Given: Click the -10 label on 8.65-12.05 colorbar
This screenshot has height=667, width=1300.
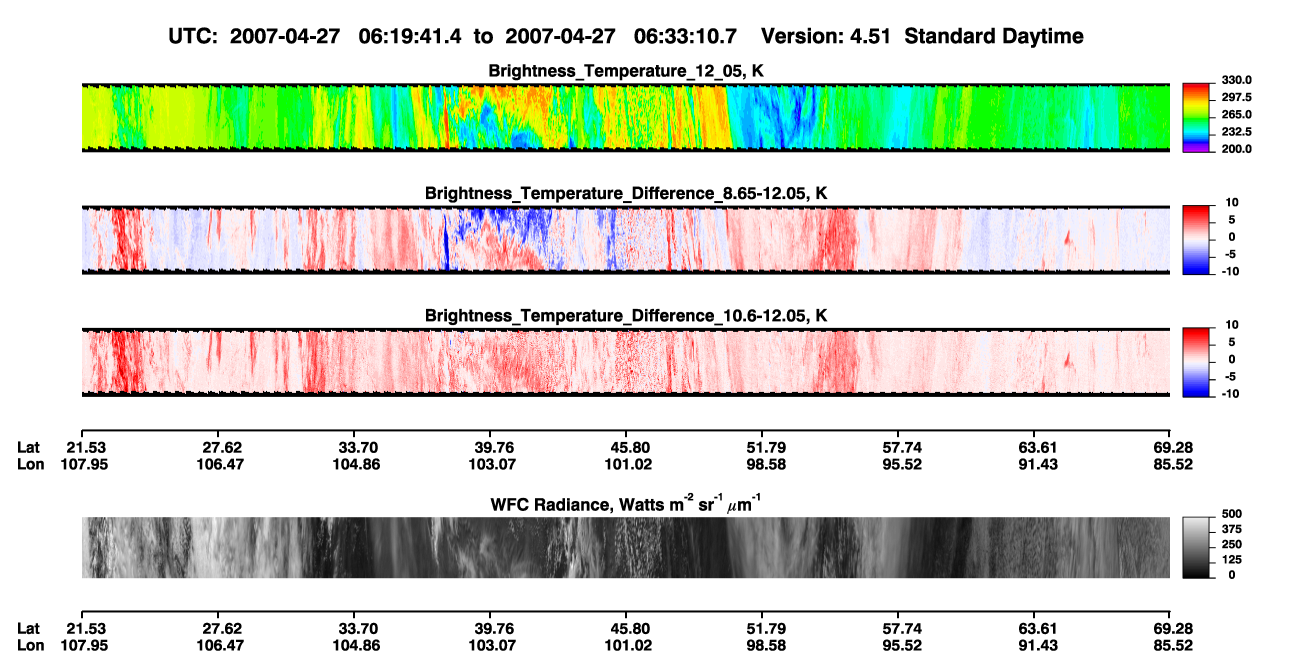Looking at the screenshot, I should [1230, 271].
